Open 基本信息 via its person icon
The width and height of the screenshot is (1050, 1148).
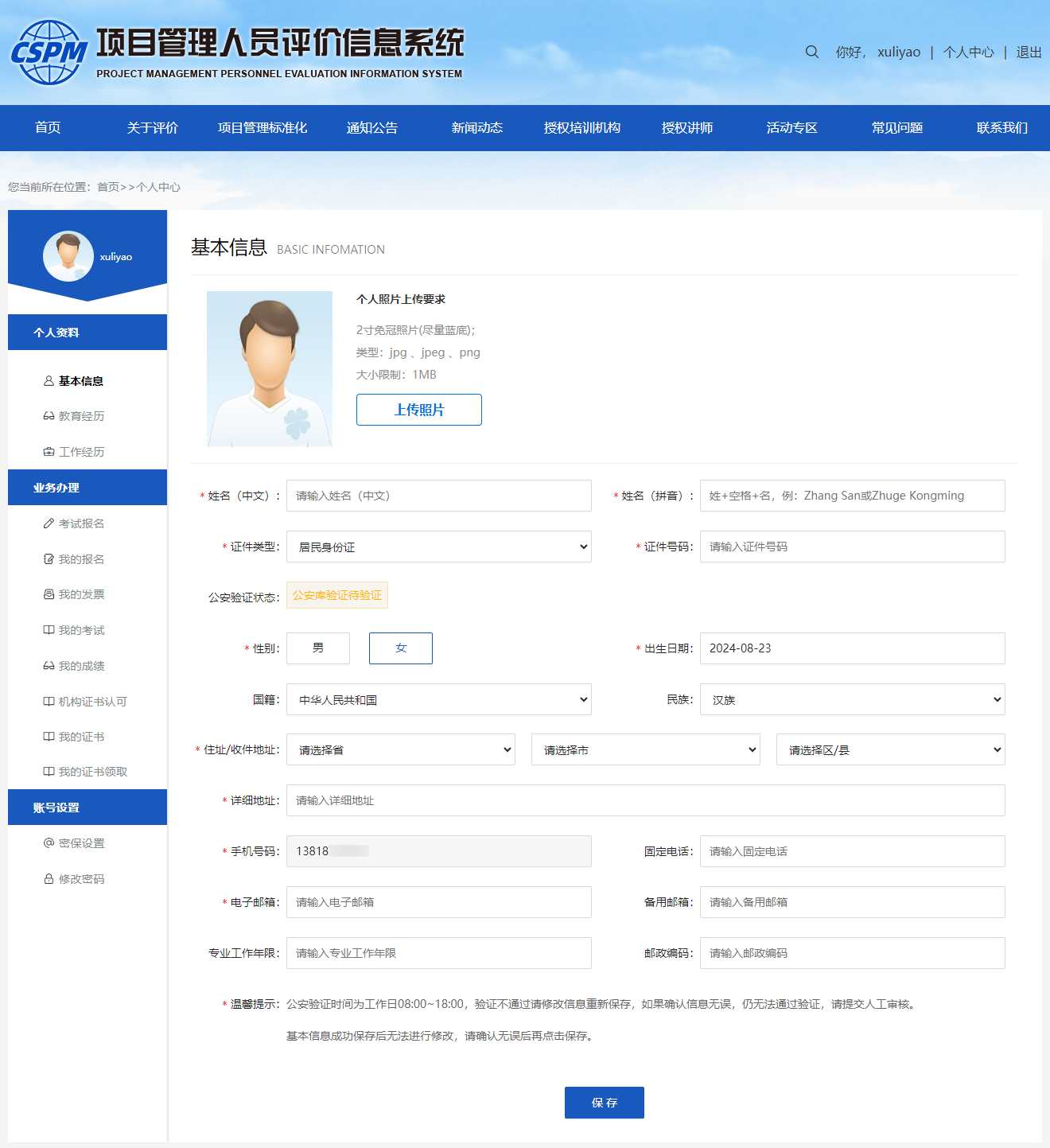click(49, 381)
